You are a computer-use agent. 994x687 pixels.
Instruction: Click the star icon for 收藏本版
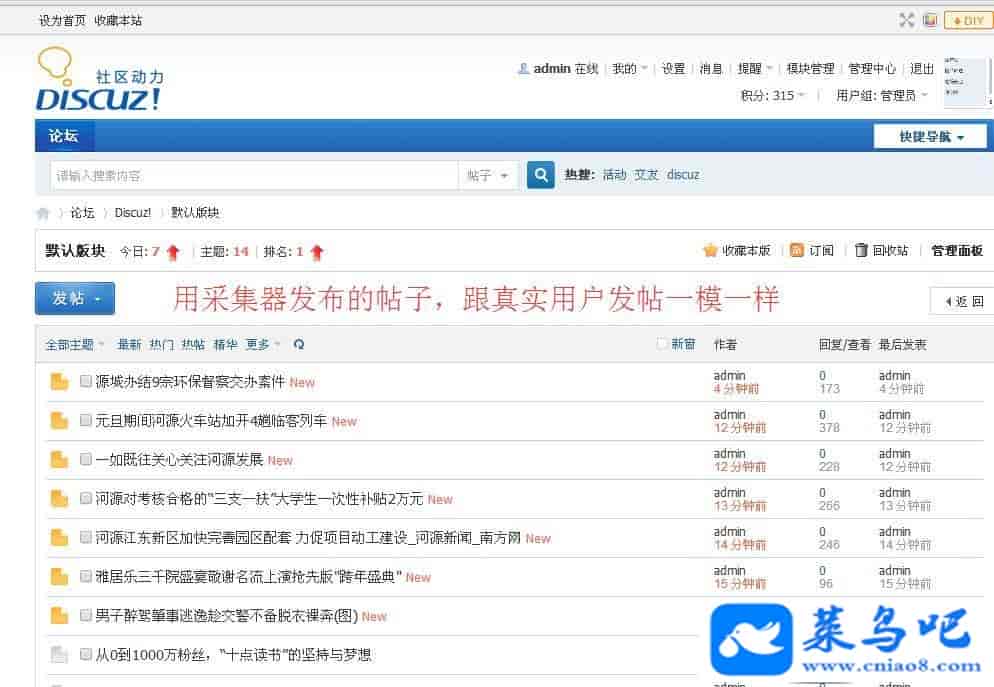coord(710,251)
